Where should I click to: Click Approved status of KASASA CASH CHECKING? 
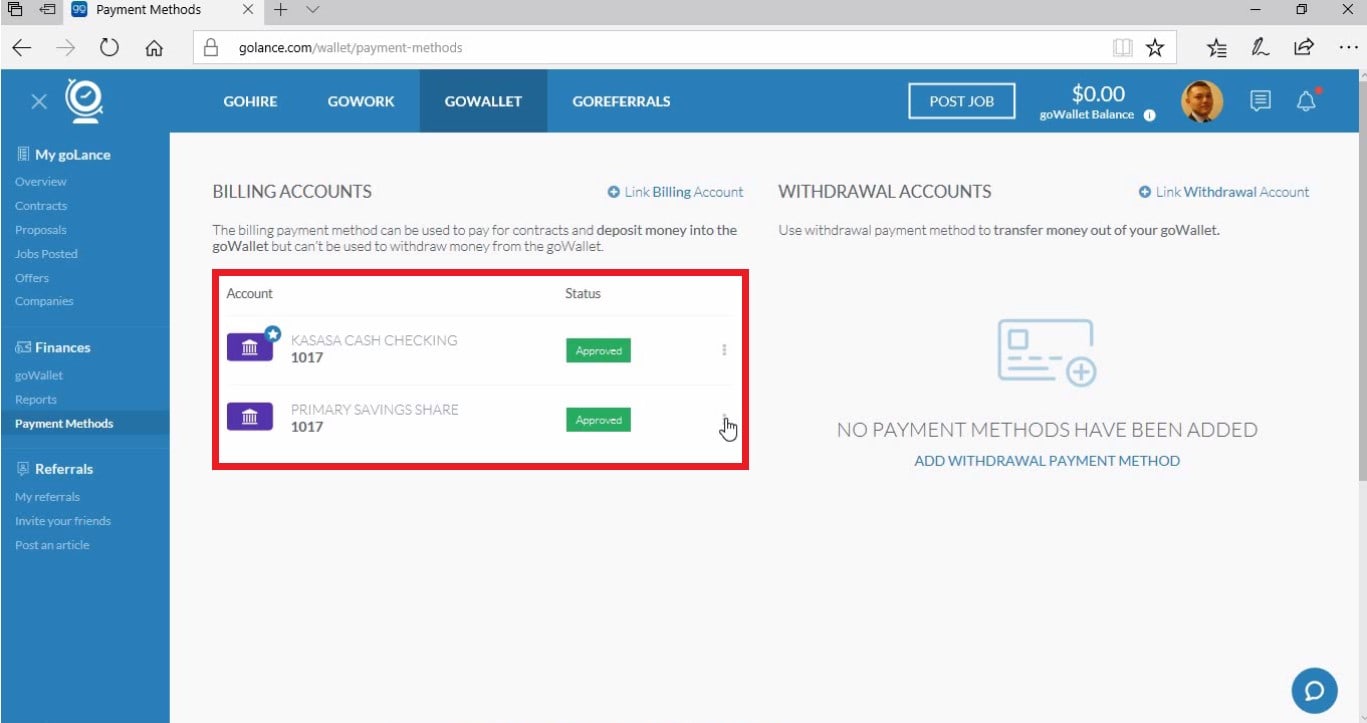[598, 351]
